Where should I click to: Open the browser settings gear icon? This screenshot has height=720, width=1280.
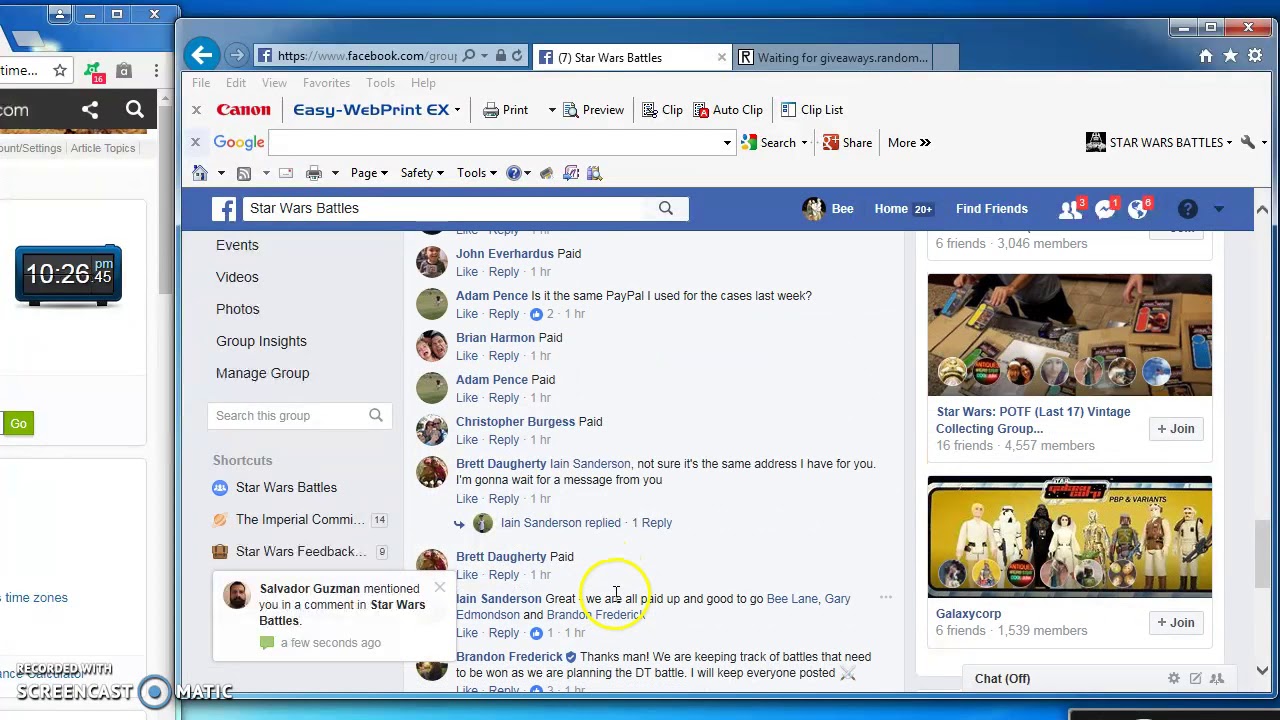point(1255,57)
